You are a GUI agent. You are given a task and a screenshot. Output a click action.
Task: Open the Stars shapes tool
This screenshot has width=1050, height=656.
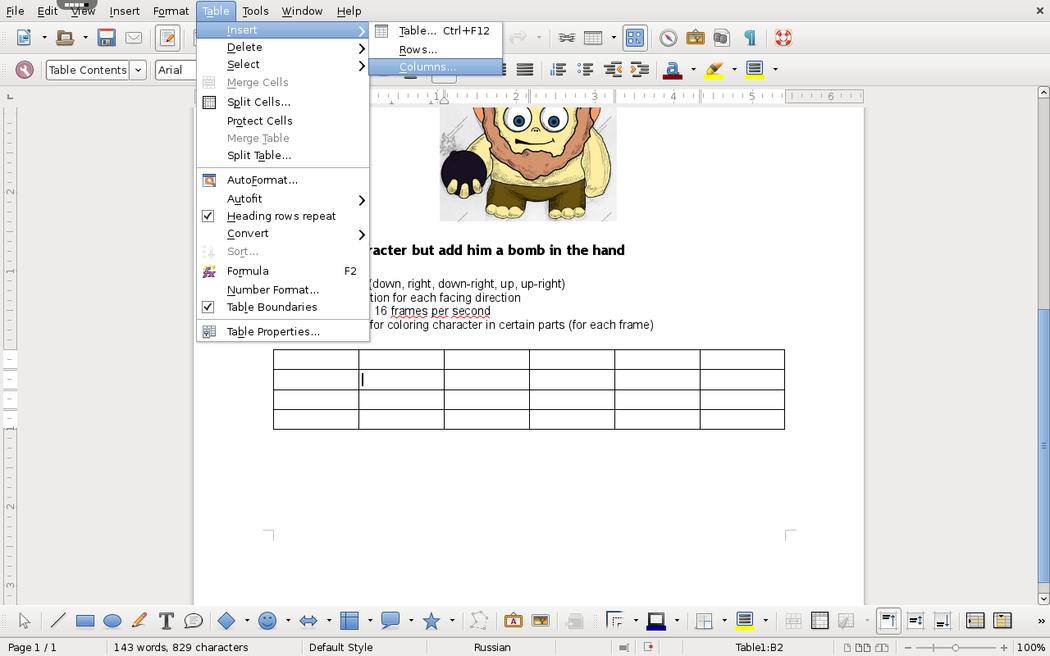(431, 621)
